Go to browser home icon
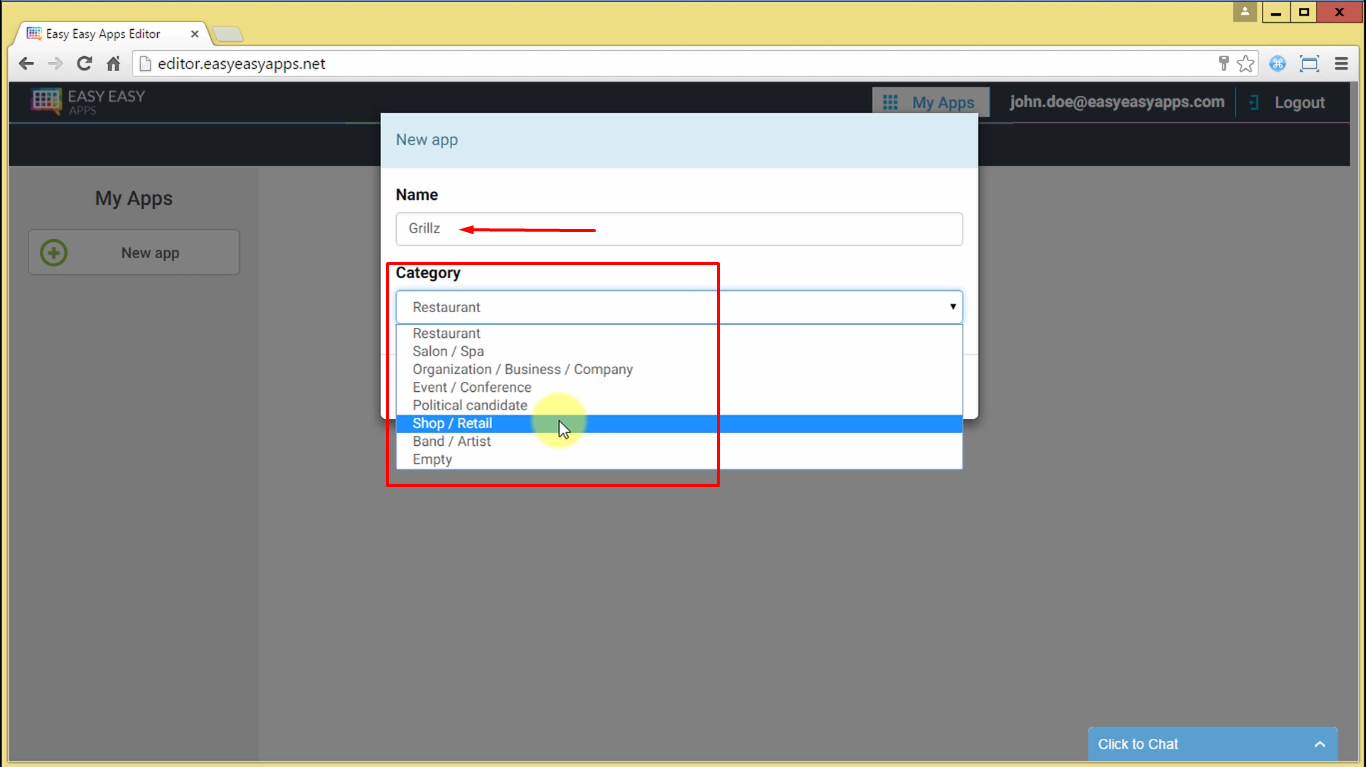The image size is (1366, 767). [113, 64]
